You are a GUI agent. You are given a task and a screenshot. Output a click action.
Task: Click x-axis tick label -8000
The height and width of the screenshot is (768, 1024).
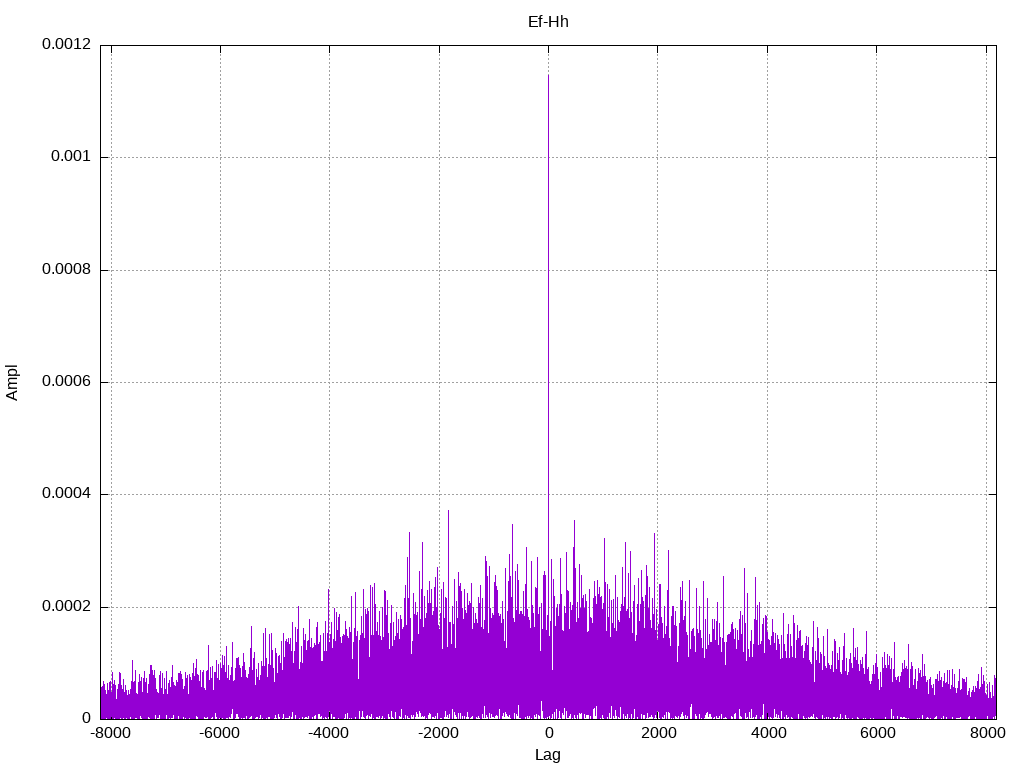110,733
